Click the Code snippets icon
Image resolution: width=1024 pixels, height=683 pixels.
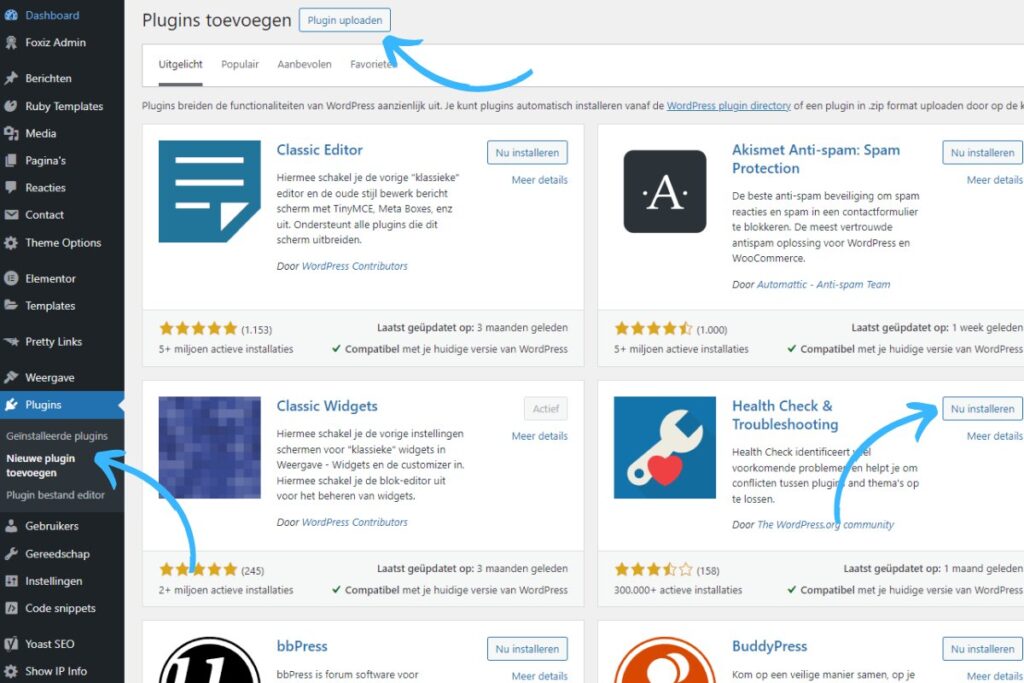point(11,608)
